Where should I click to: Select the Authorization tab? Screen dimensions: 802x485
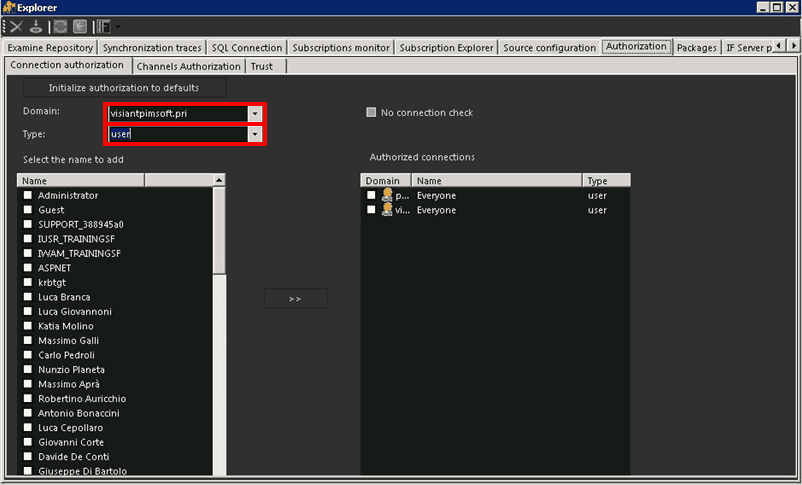click(636, 46)
